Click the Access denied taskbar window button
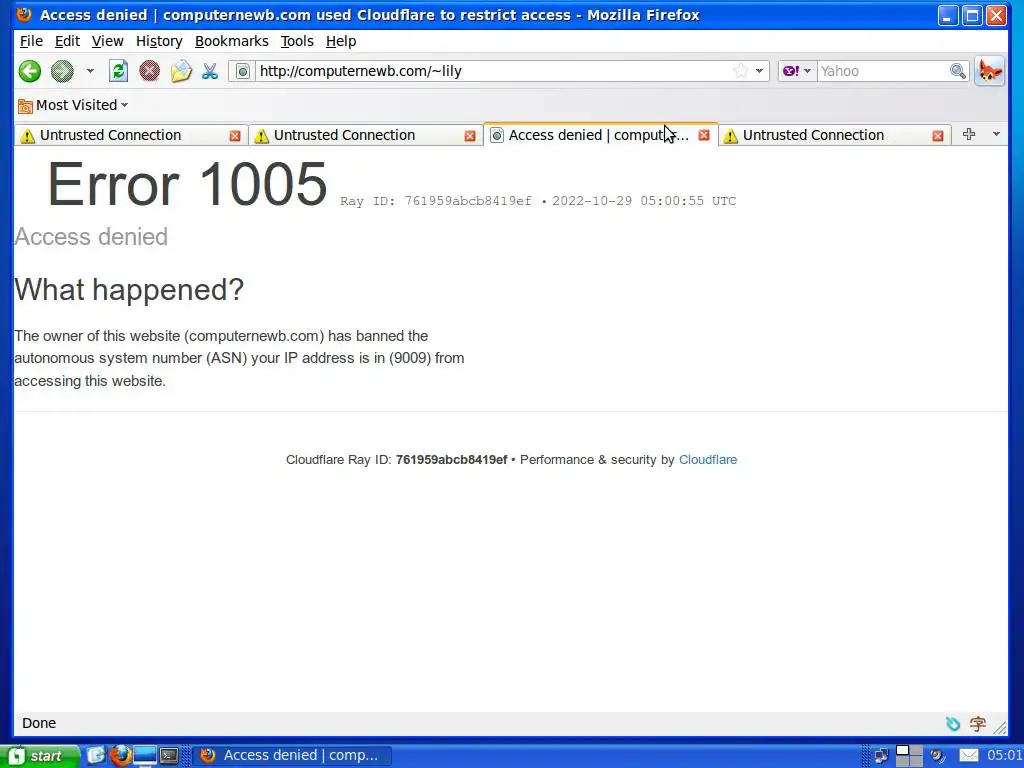1024x768 pixels. (292, 756)
